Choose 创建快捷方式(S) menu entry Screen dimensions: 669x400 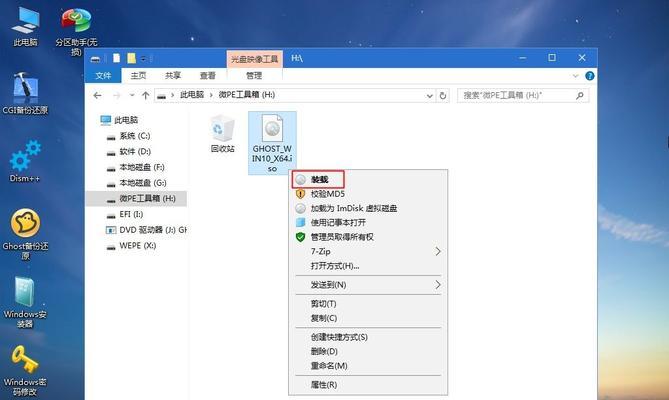click(368, 337)
